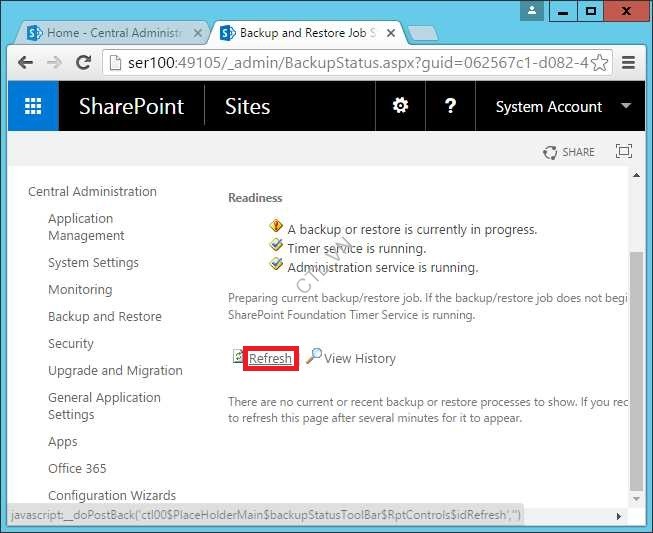653x533 pixels.
Task: Open a new browser tab
Action: coord(423,34)
